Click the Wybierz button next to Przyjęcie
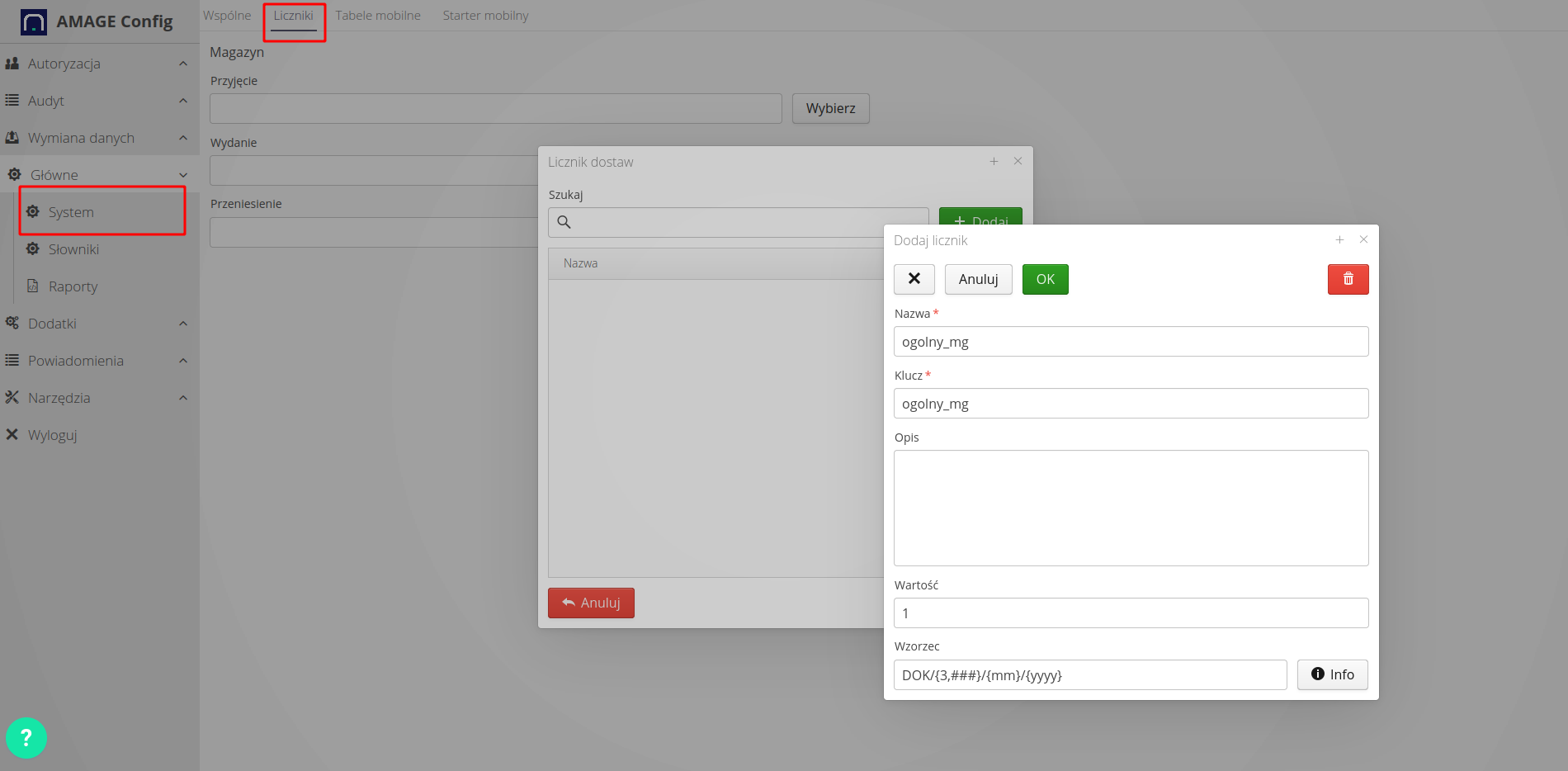Viewport: 1568px width, 771px height. (830, 108)
